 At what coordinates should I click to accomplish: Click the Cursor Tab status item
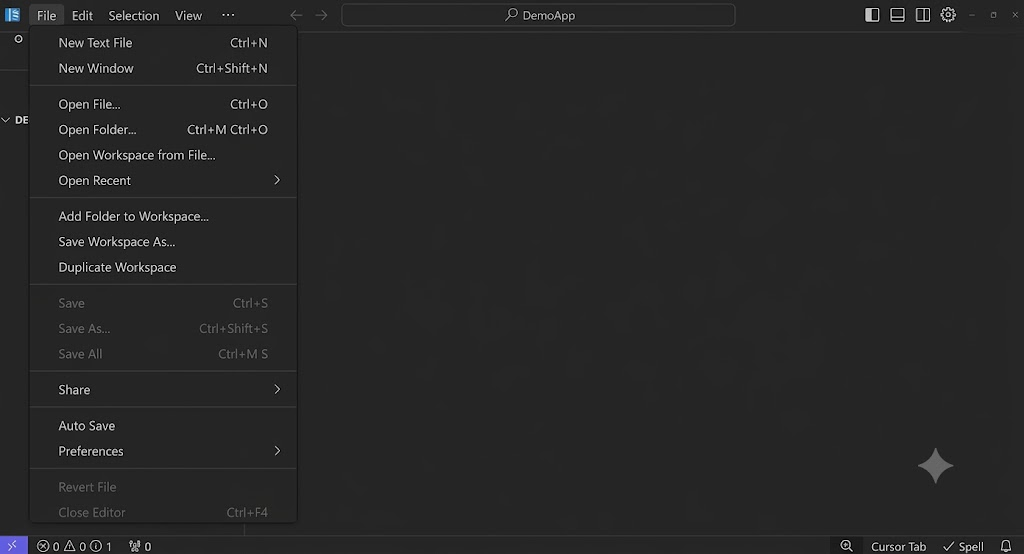click(x=898, y=547)
